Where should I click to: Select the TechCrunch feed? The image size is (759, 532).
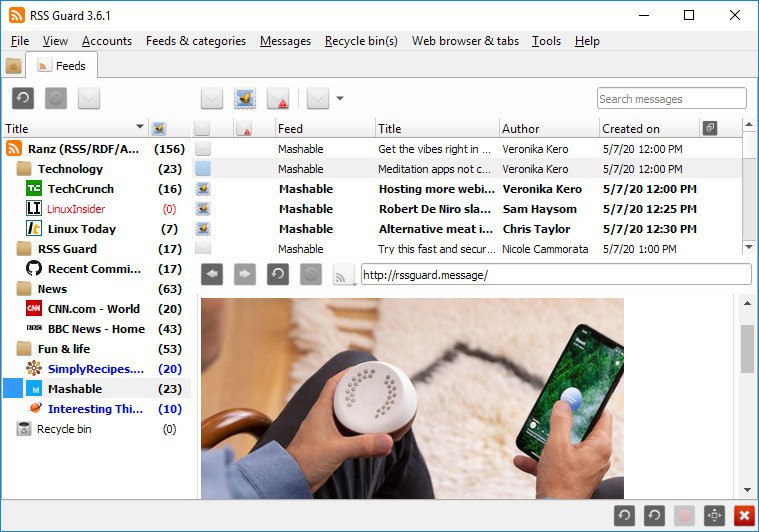pyautogui.click(x=80, y=189)
